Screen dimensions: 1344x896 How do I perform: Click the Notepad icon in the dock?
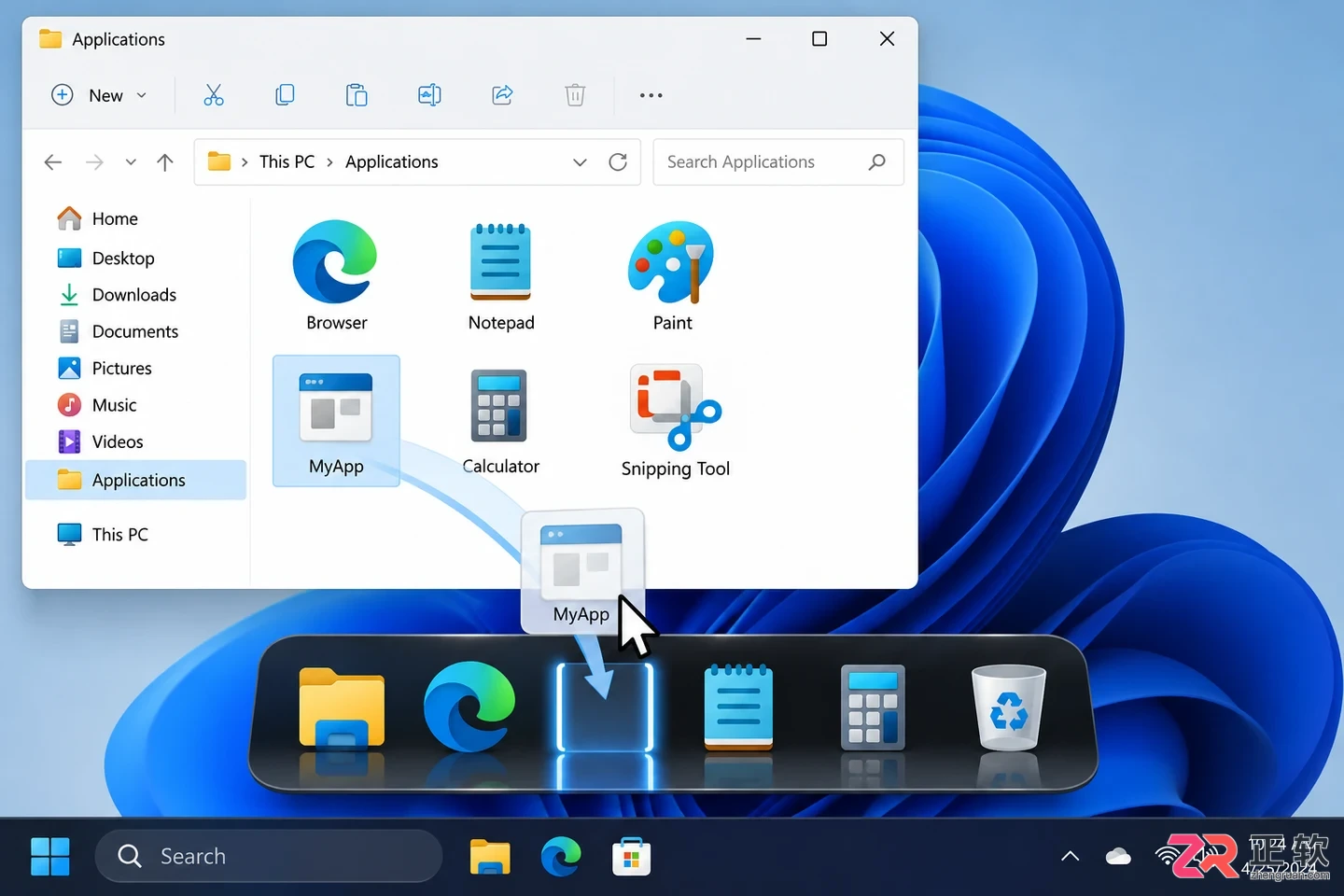[x=738, y=707]
